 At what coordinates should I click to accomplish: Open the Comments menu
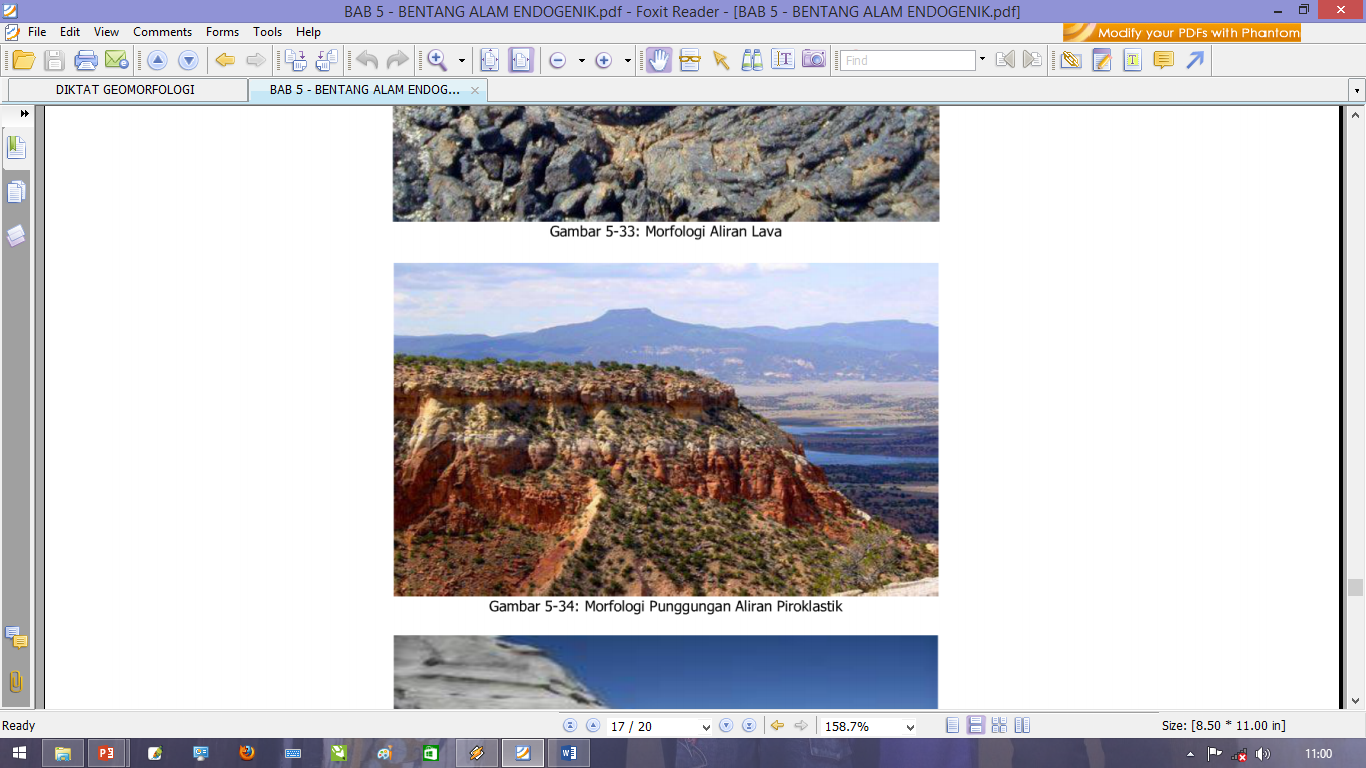pyautogui.click(x=162, y=32)
